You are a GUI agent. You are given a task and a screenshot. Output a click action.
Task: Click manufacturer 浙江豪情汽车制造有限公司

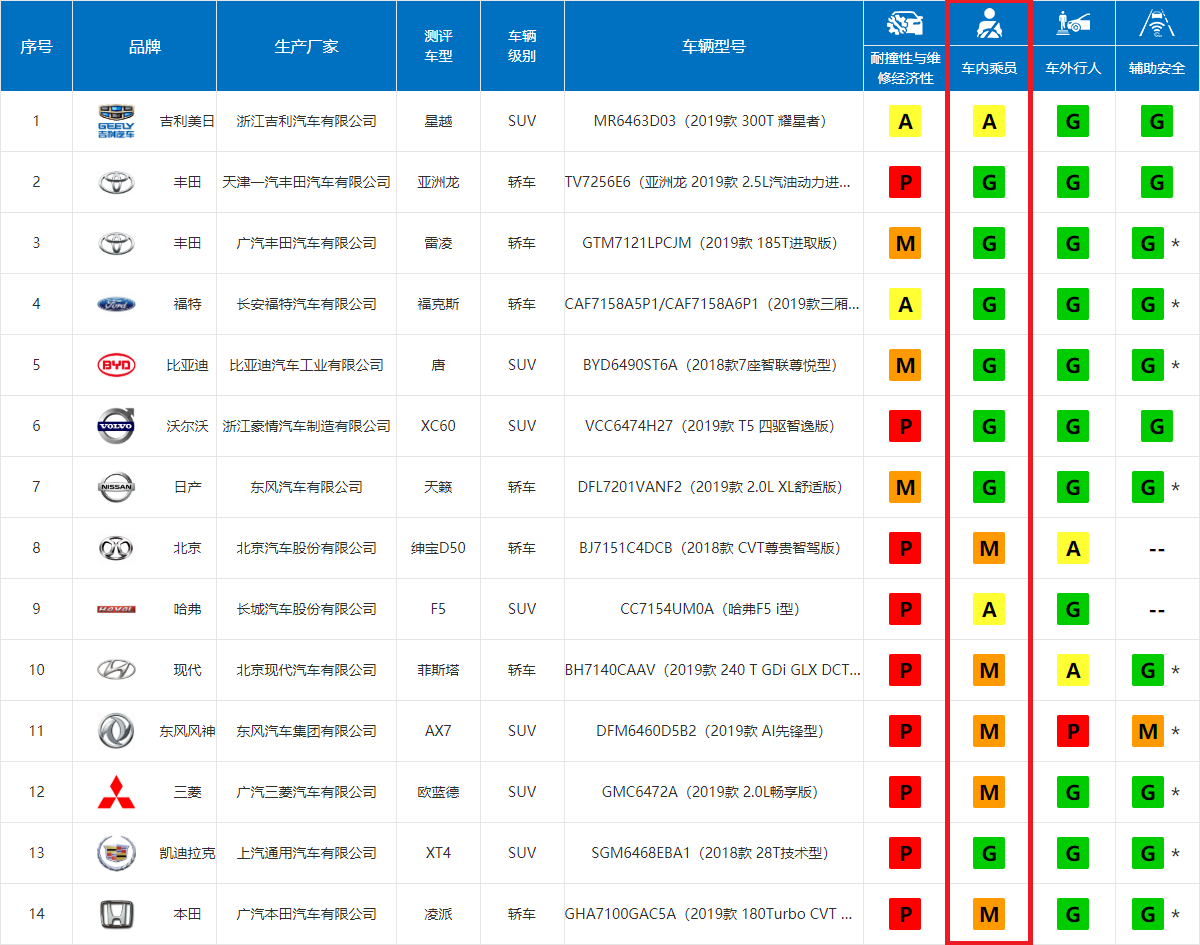coord(306,426)
